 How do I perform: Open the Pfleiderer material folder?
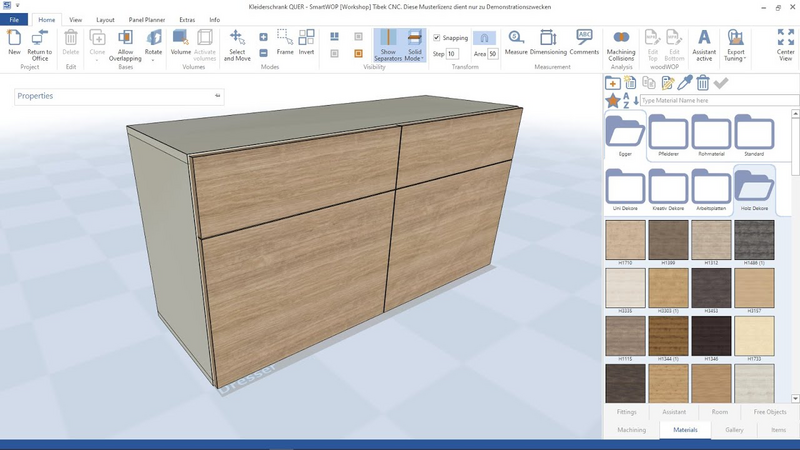(669, 136)
